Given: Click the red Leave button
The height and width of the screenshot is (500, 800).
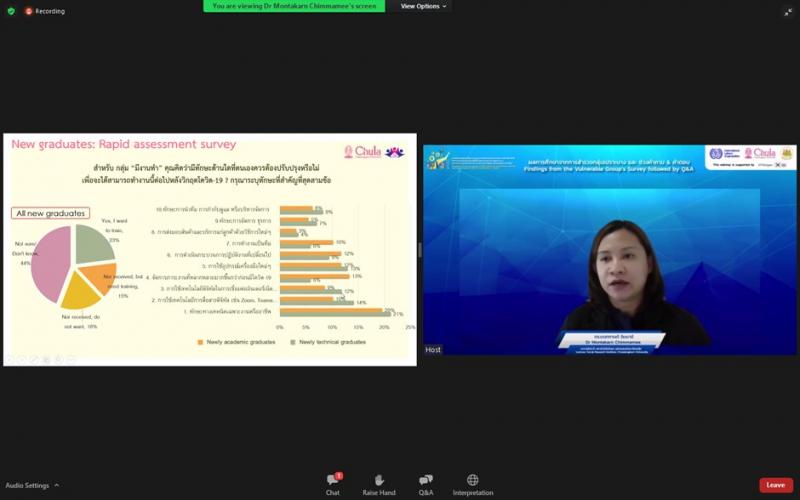Looking at the screenshot, I should (776, 485).
